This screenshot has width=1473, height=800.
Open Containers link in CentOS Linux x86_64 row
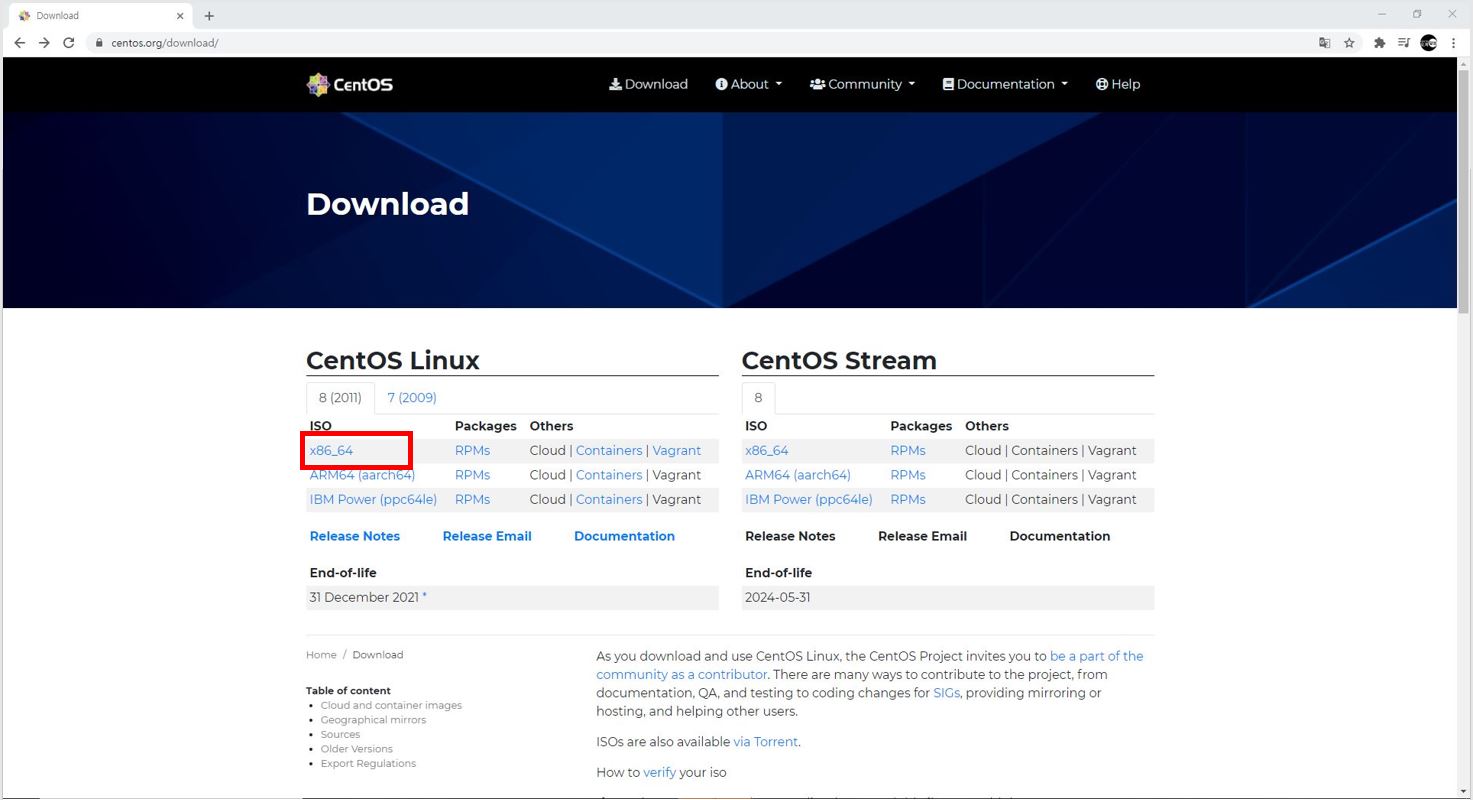pyautogui.click(x=609, y=451)
